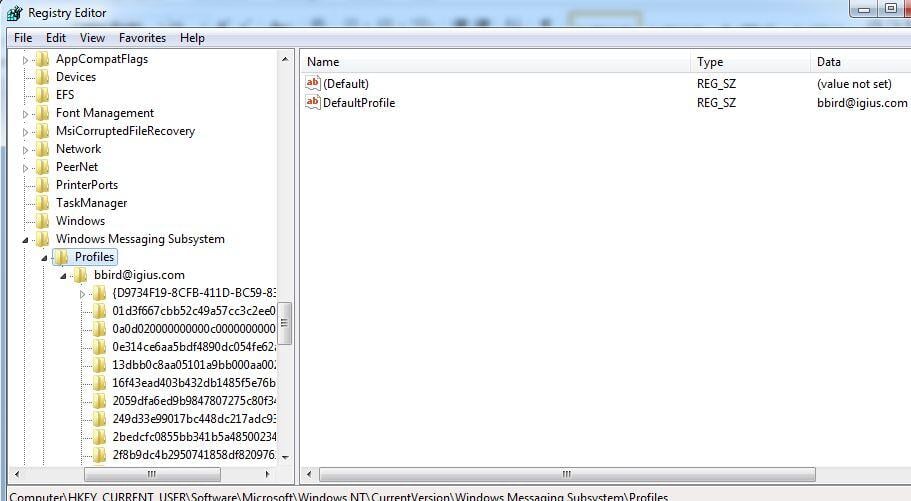Screen dimensions: 911x501
Task: Expand the Network key
Action: pos(25,150)
